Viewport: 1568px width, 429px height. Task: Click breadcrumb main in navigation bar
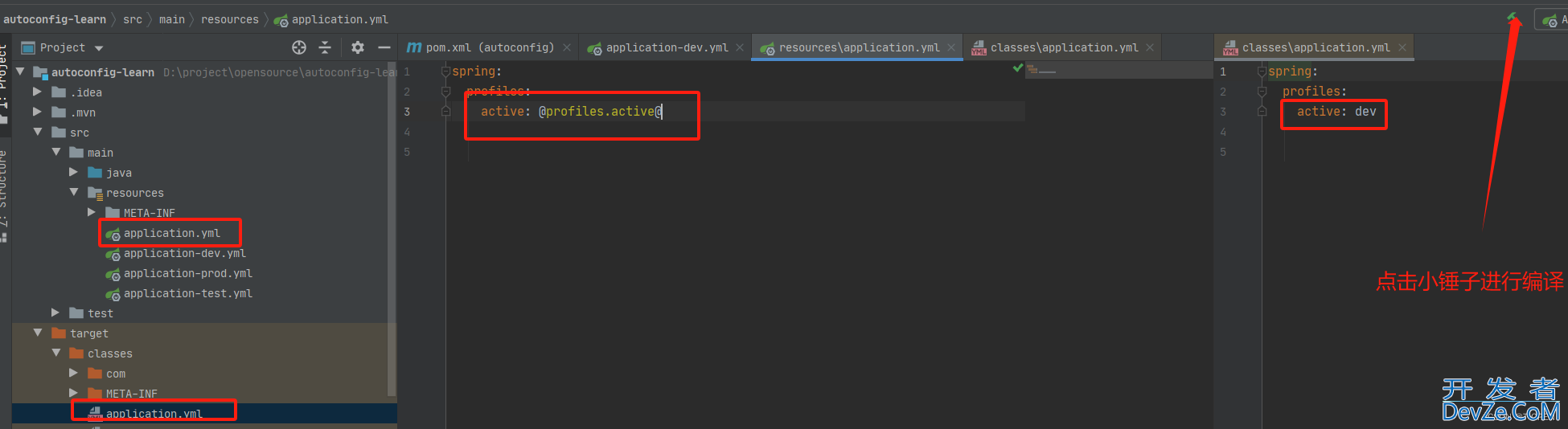point(172,19)
